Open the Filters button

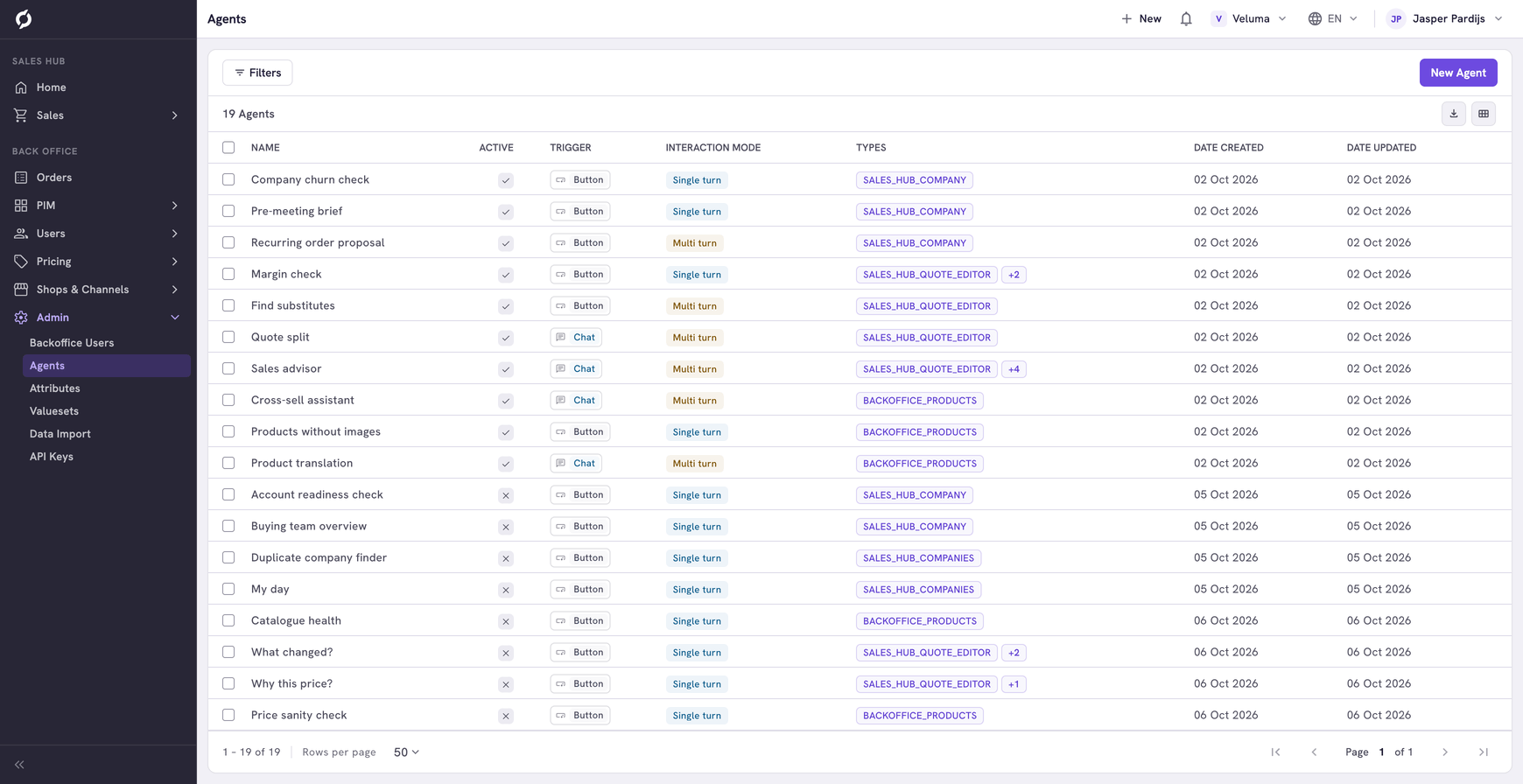[x=257, y=73]
